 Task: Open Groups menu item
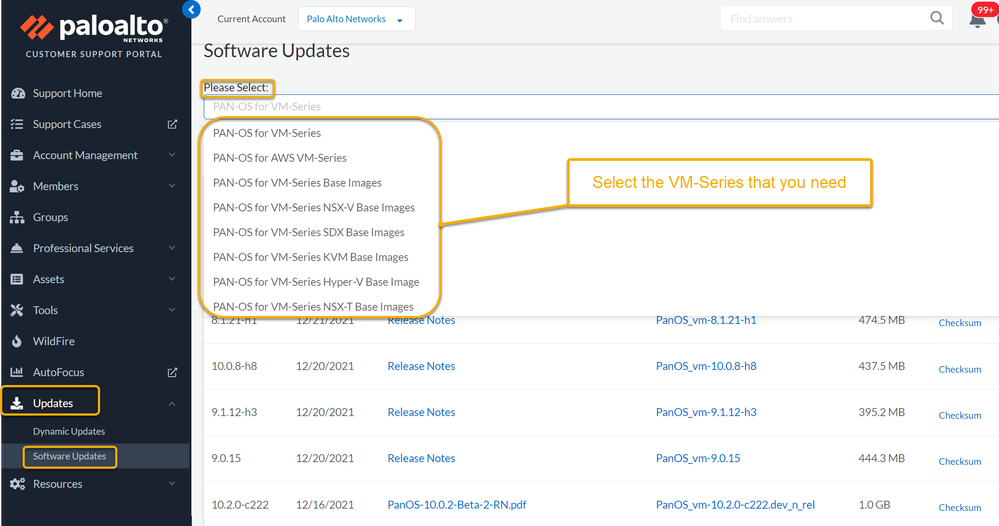click(x=50, y=217)
